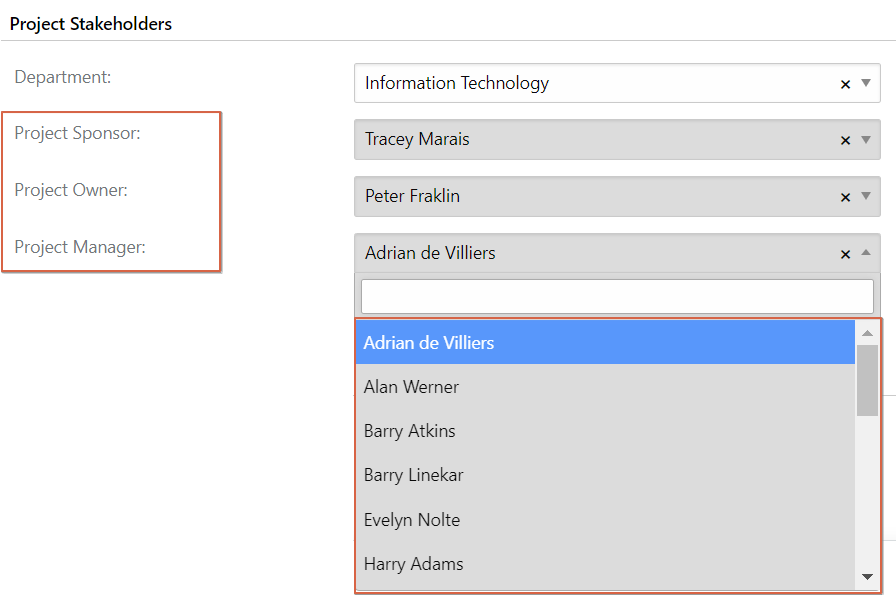The height and width of the screenshot is (595, 896).
Task: Open the Project Sponsor dropdown arrow
Action: tap(866, 139)
